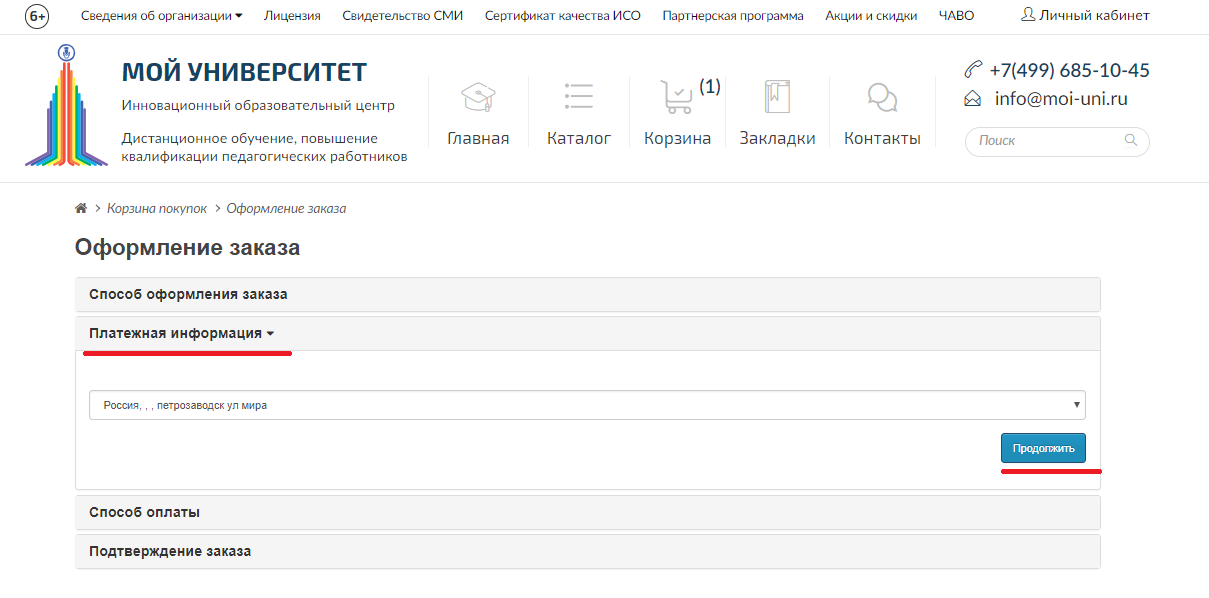1209x598 pixels.
Task: Click the 6+ age rating badge
Action: tap(37, 16)
